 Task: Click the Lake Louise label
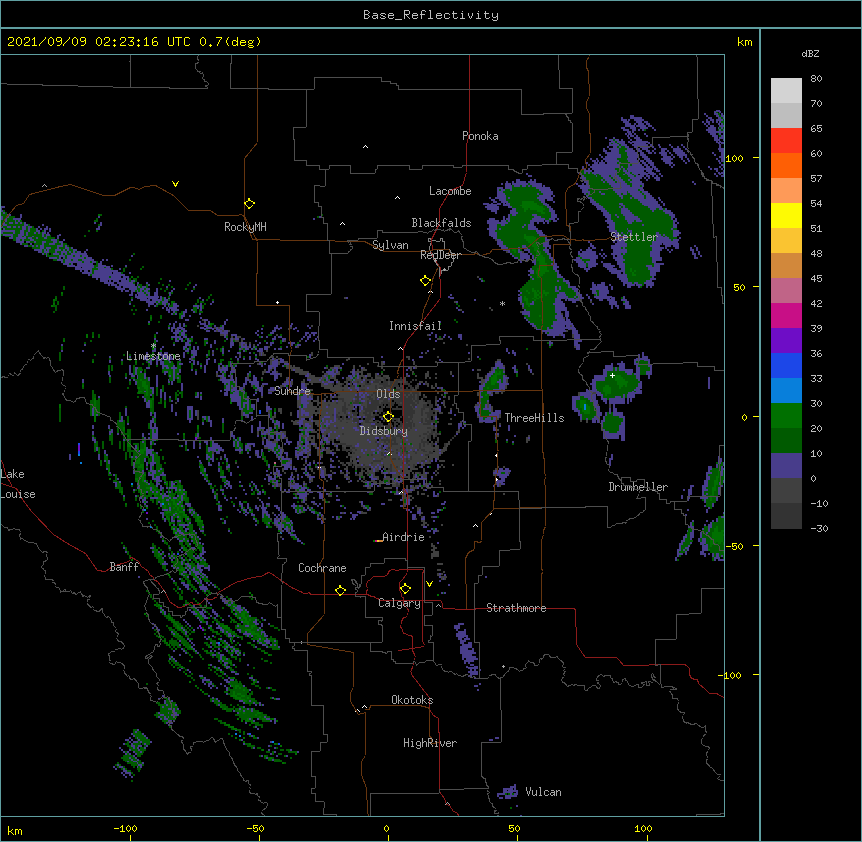pyautogui.click(x=18, y=484)
